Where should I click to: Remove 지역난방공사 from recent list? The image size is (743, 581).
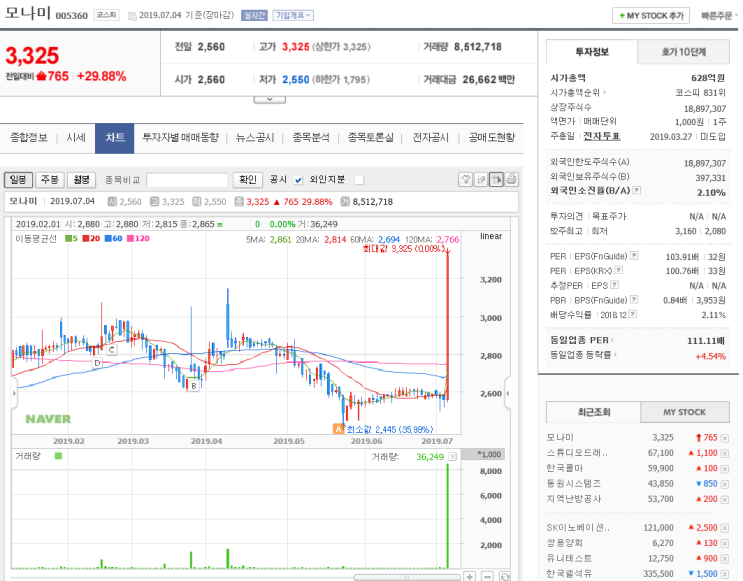click(725, 499)
